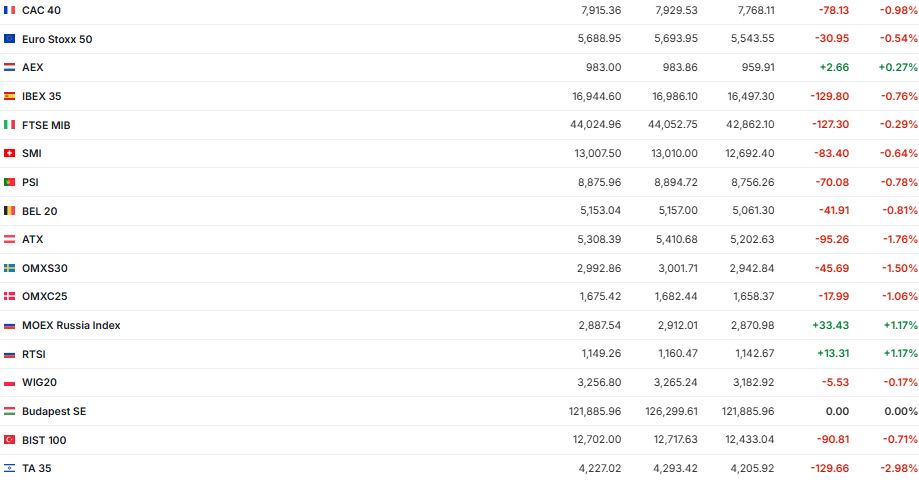Open the MOEX Russia Index link

[x=71, y=325]
